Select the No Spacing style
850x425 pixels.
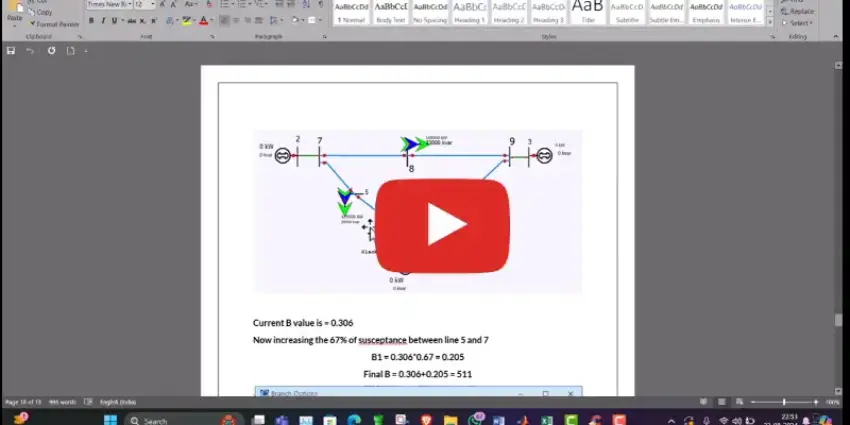pyautogui.click(x=430, y=13)
